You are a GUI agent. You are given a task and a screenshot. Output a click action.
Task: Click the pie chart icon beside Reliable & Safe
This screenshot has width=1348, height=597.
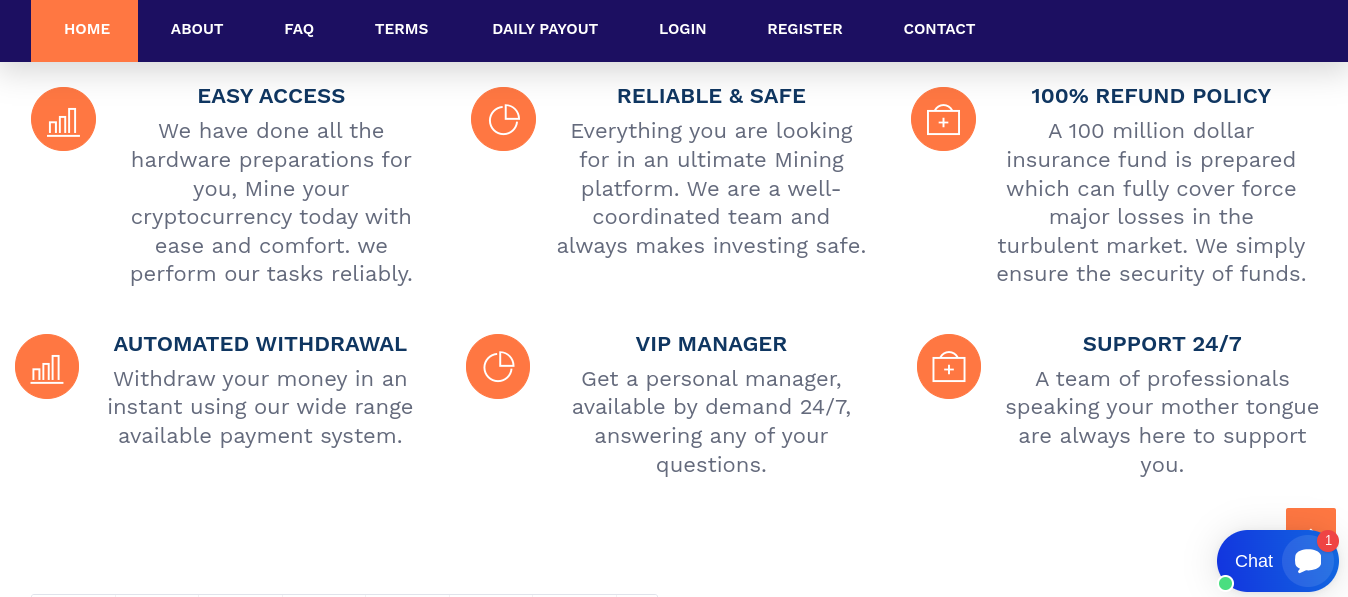503,119
